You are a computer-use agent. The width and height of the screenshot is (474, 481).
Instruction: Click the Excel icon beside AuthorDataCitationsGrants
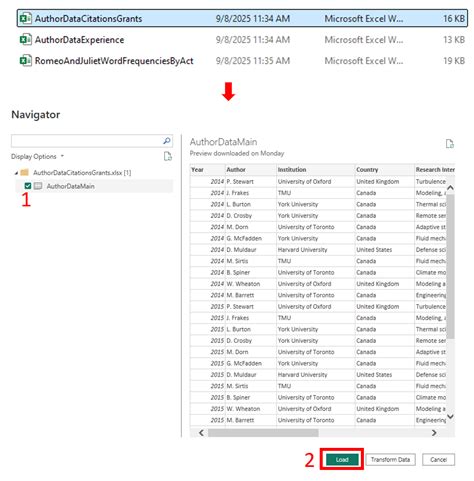26,18
